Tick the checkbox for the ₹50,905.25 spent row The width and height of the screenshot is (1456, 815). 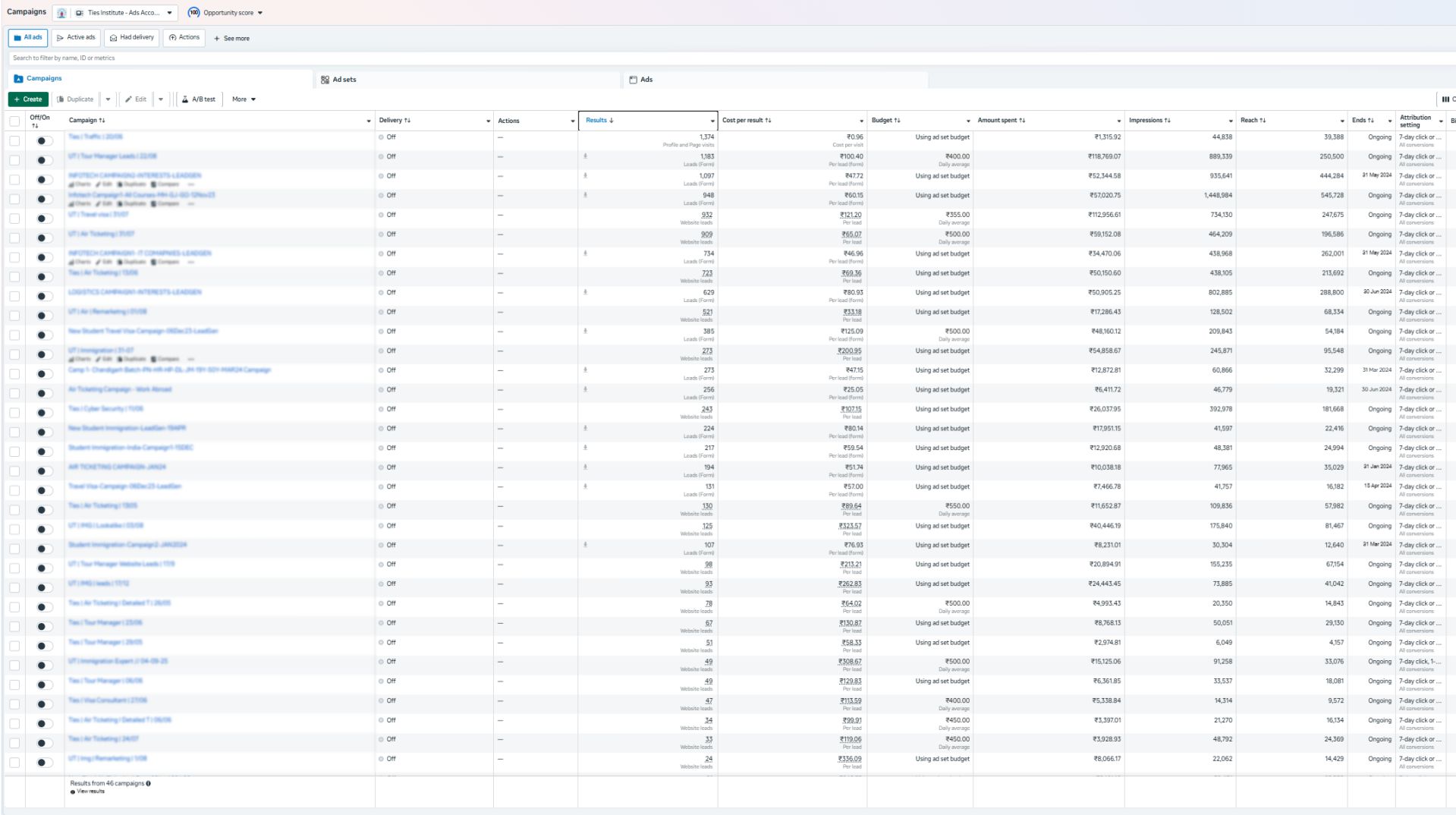click(x=14, y=296)
